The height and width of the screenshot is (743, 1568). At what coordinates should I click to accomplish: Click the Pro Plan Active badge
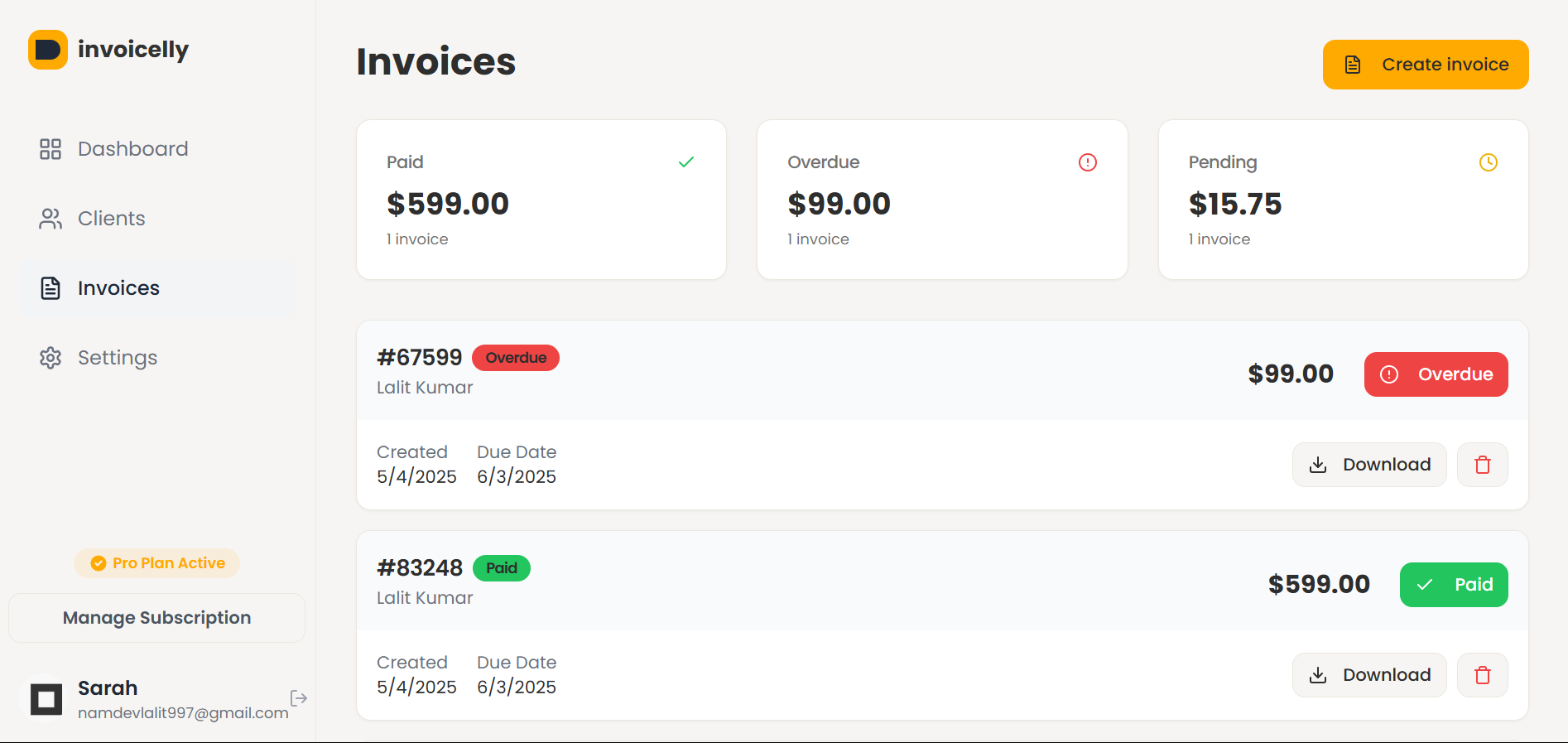pyautogui.click(x=157, y=563)
